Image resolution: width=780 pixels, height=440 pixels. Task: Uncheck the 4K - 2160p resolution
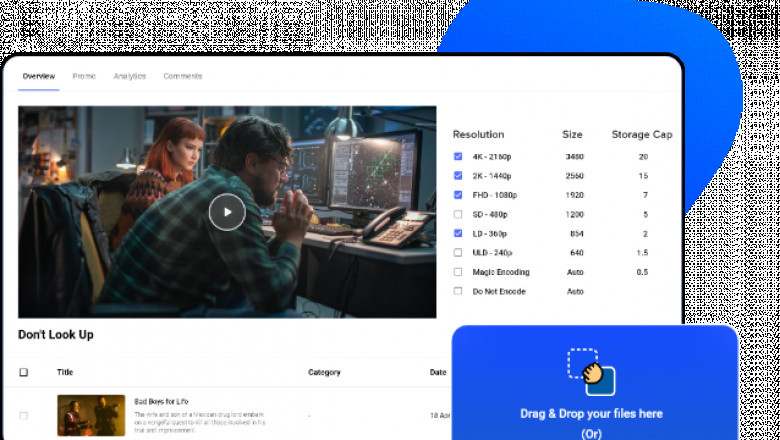(x=458, y=157)
